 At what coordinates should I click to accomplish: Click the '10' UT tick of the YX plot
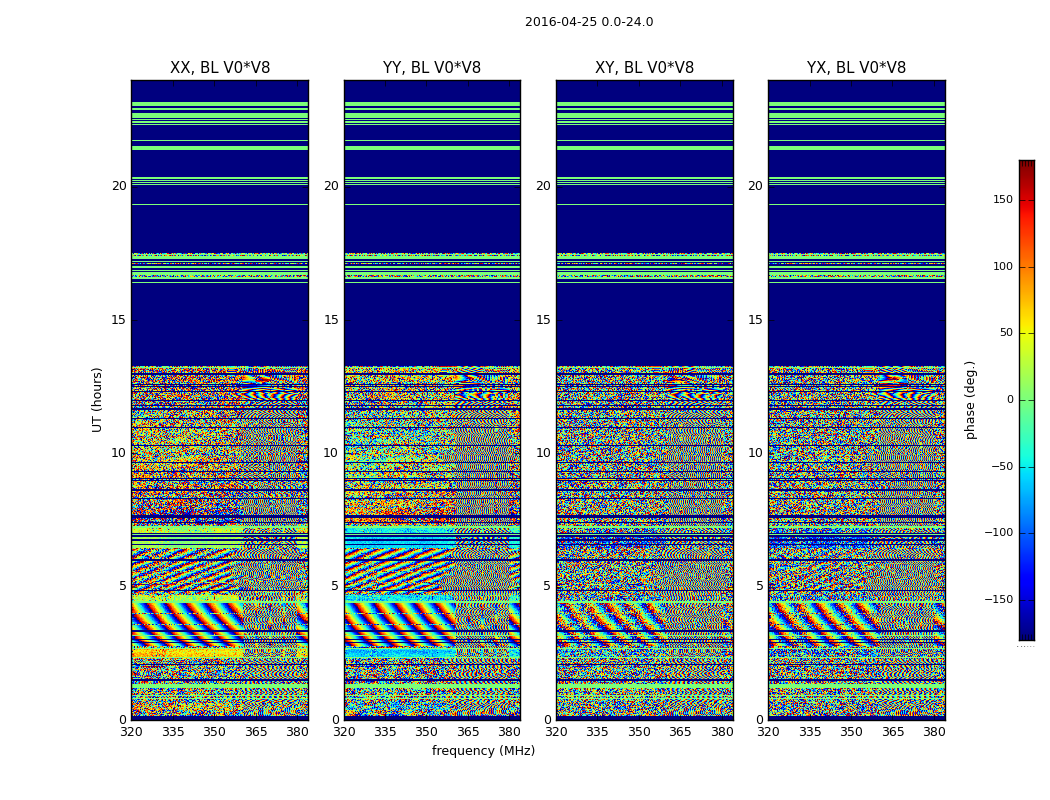click(756, 453)
